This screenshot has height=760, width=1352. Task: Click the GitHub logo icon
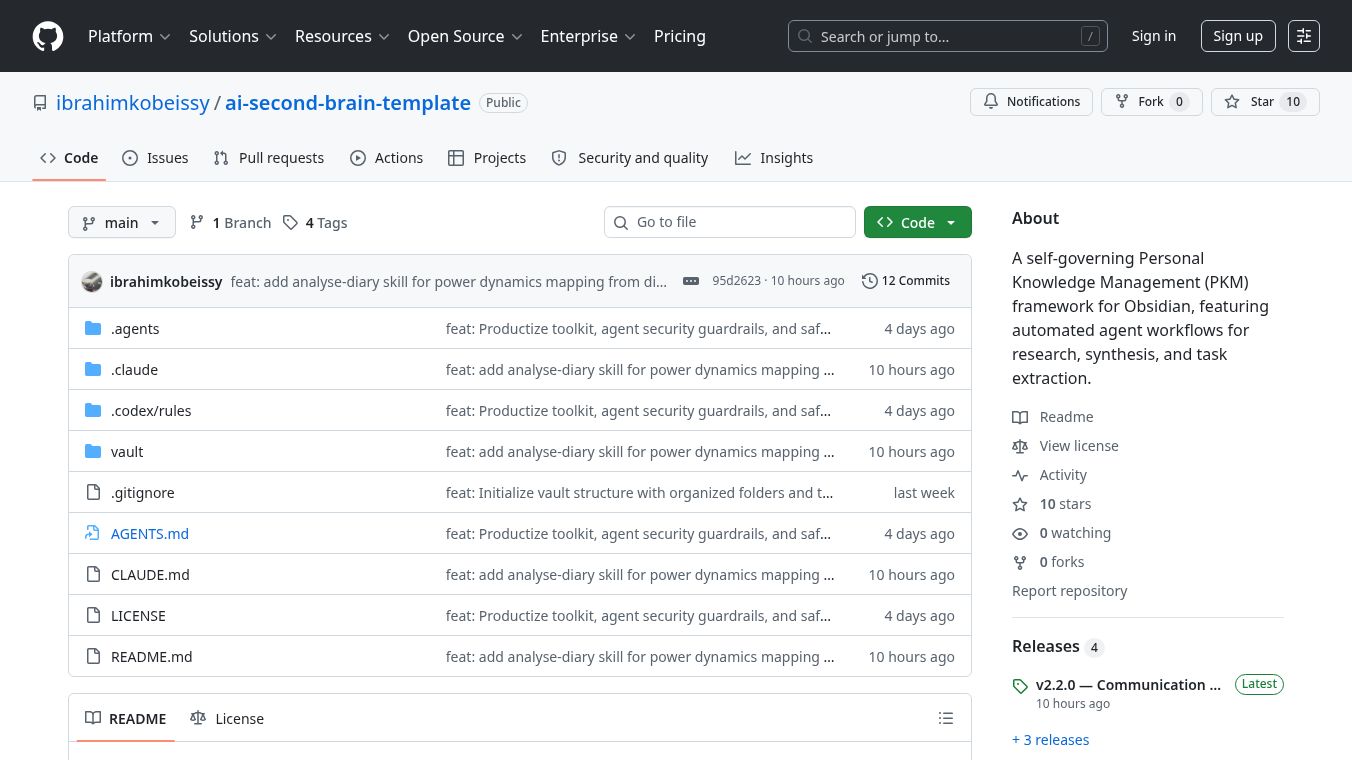click(48, 36)
